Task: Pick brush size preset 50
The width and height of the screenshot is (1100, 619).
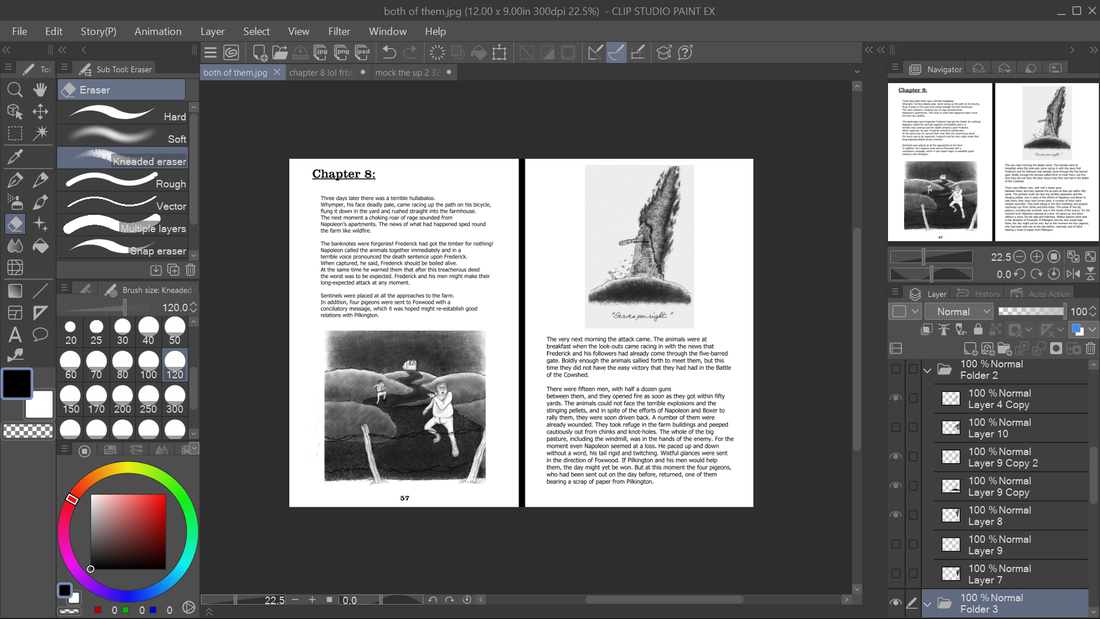Action: tap(175, 331)
